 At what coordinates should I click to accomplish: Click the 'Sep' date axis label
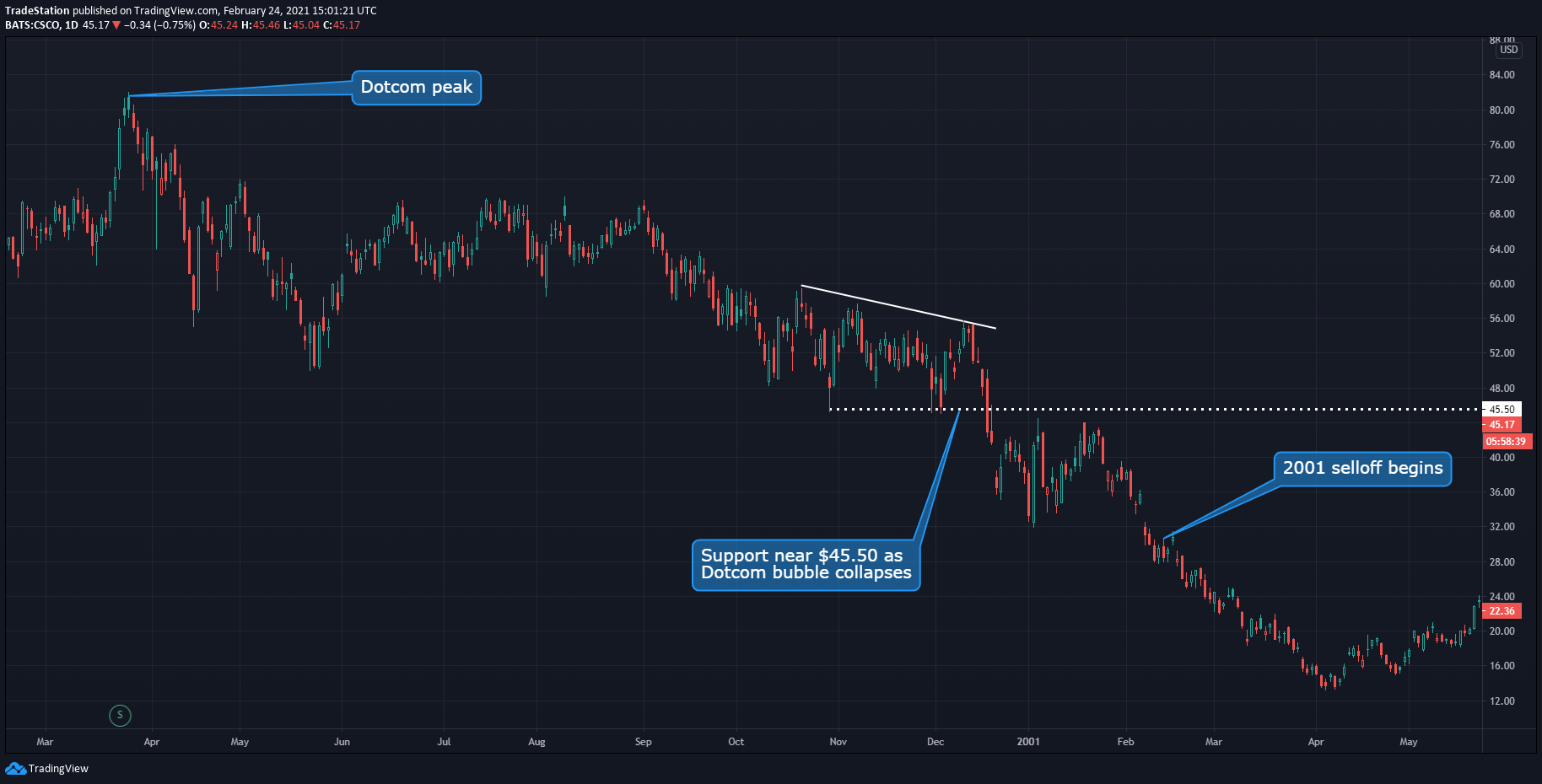coord(643,742)
